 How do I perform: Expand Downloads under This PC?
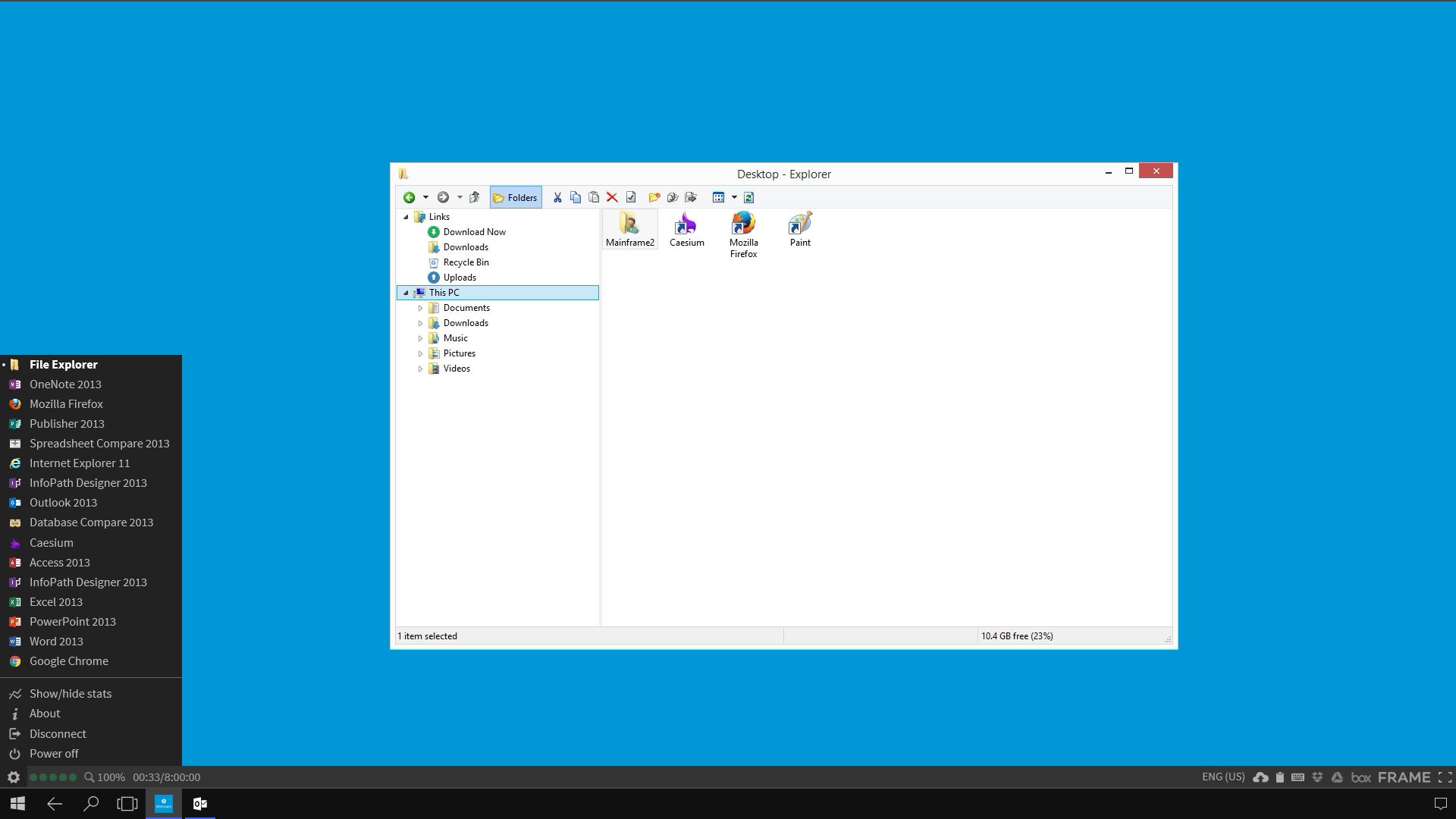(420, 323)
